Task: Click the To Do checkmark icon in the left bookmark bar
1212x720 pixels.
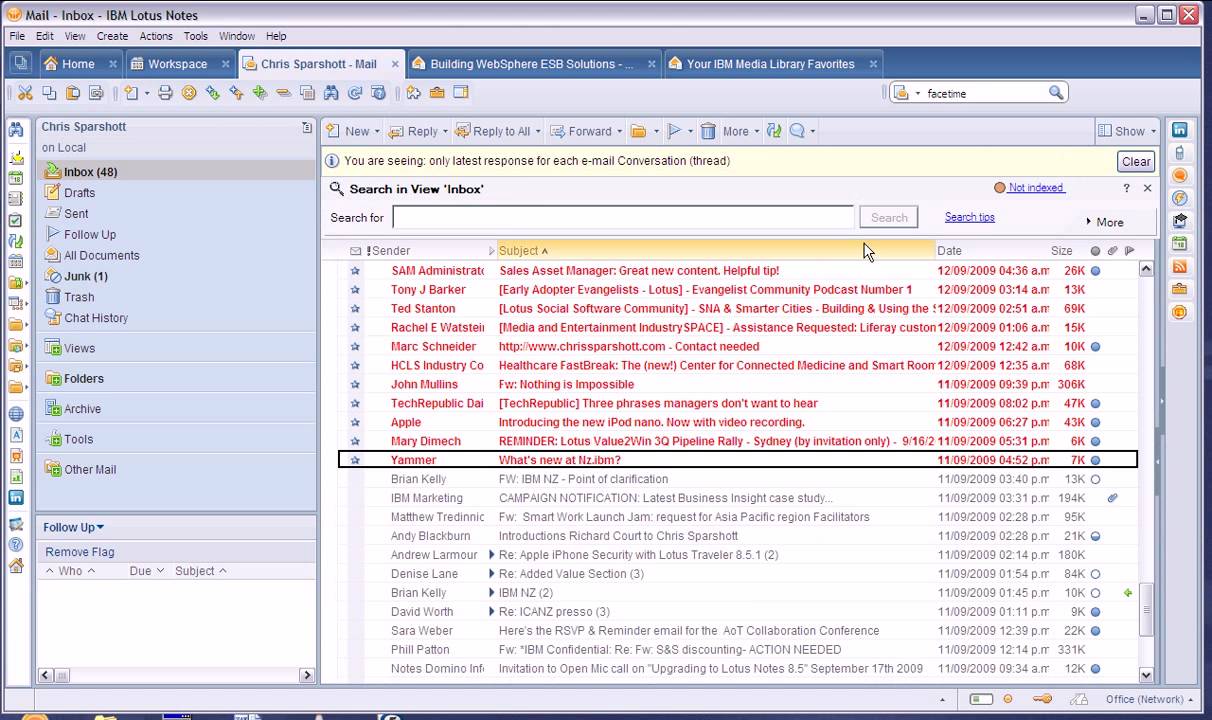Action: click(16, 220)
